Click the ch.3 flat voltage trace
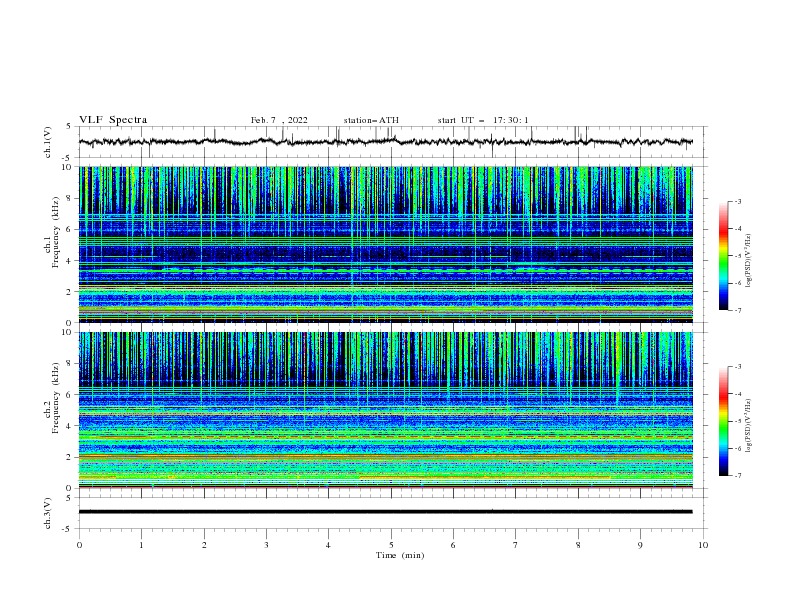The width and height of the screenshot is (792, 612). (386, 512)
